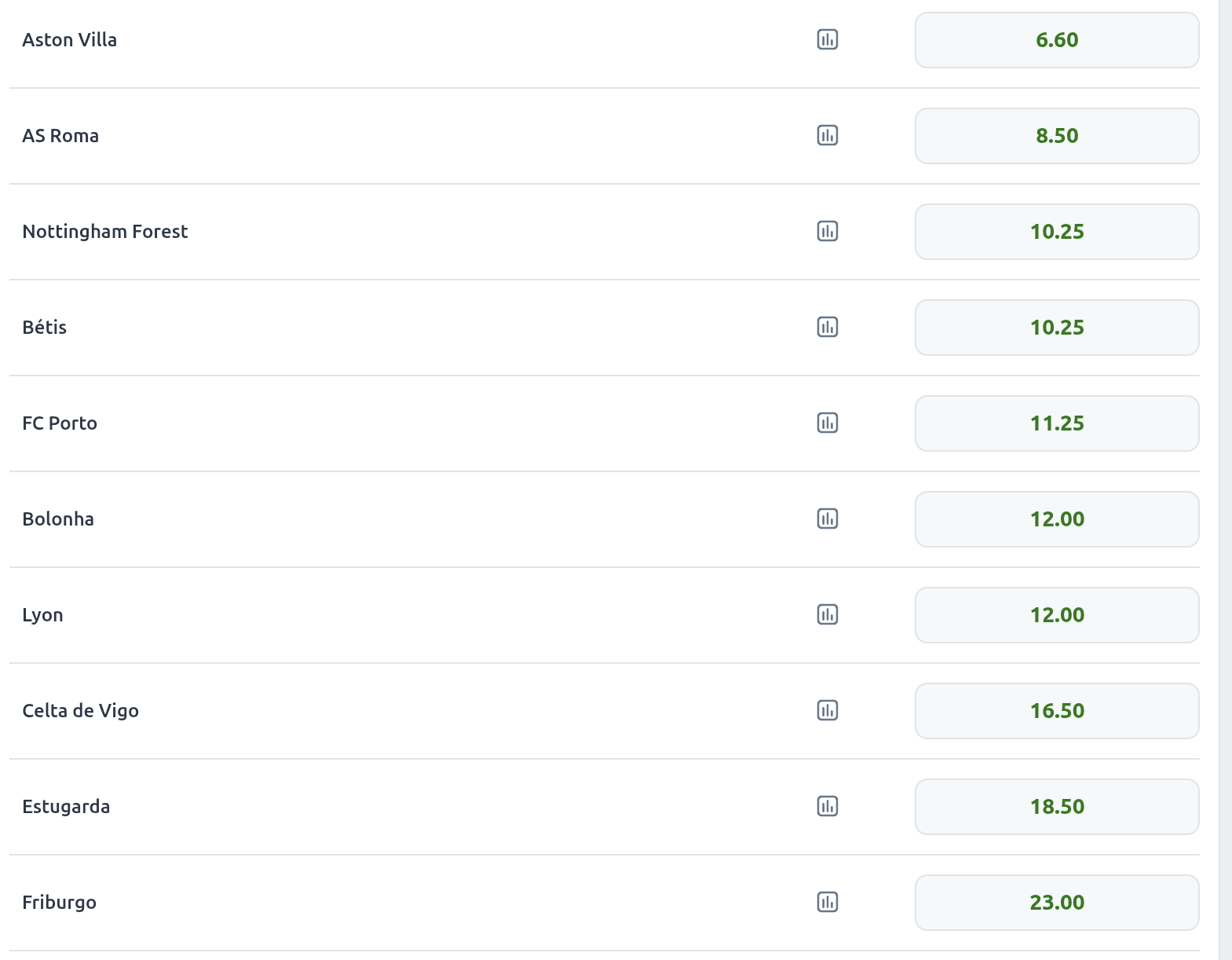Open statistics icon for Aston Villa
Screen dimensions: 1232x960
pyautogui.click(x=828, y=39)
